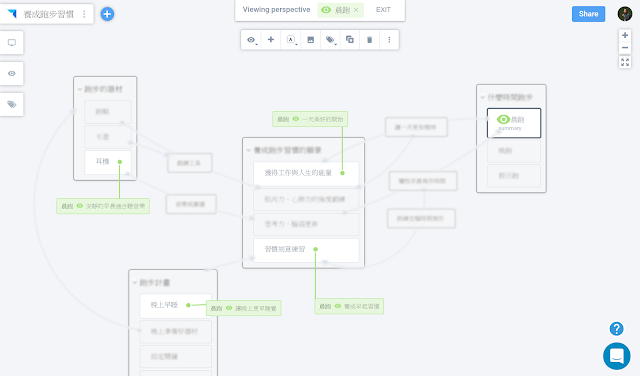
Task: Click the eye icon in the floating toolbar
Action: (x=251, y=40)
